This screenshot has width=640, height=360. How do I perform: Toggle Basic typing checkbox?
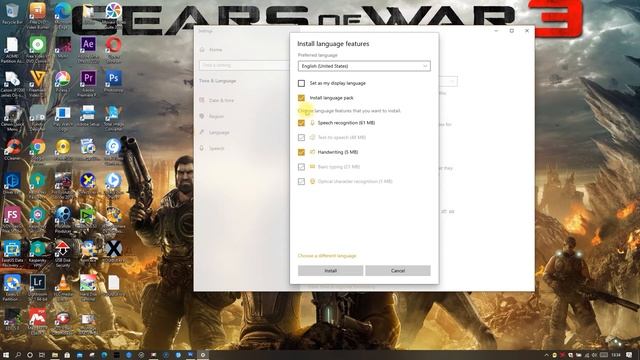[301, 167]
